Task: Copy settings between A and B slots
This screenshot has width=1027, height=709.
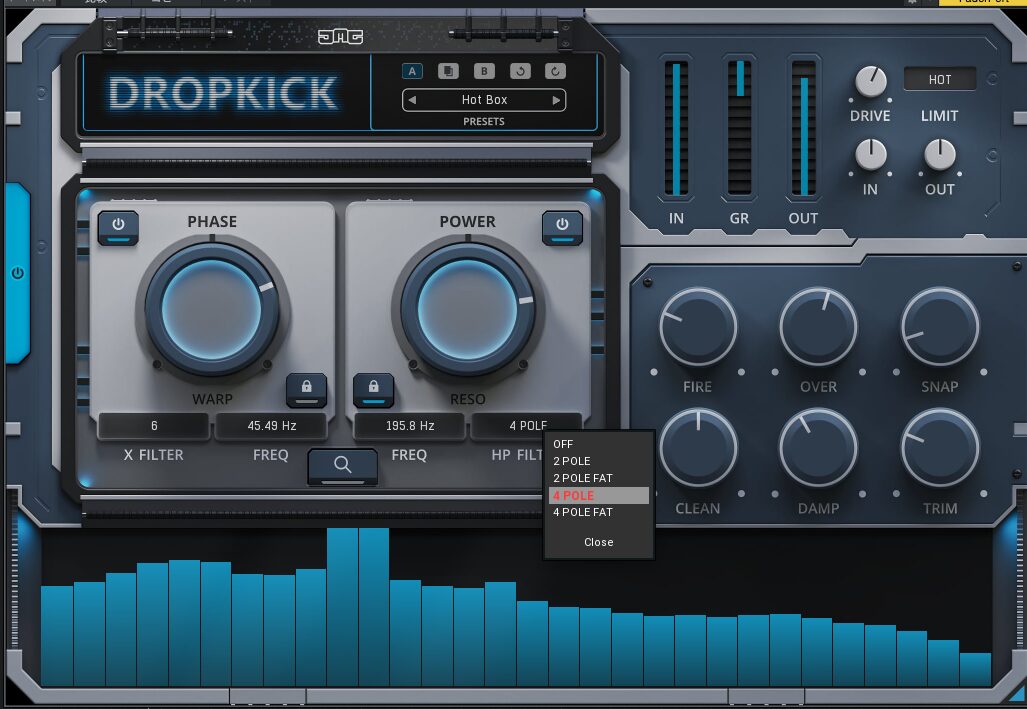Action: coord(448,71)
